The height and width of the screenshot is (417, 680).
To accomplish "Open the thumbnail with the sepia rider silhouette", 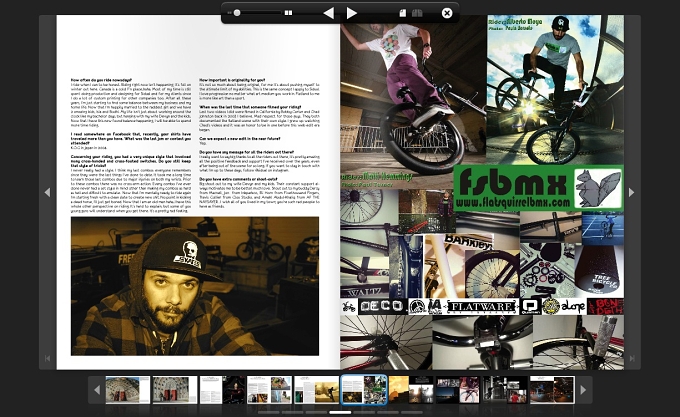I will (317, 390).
